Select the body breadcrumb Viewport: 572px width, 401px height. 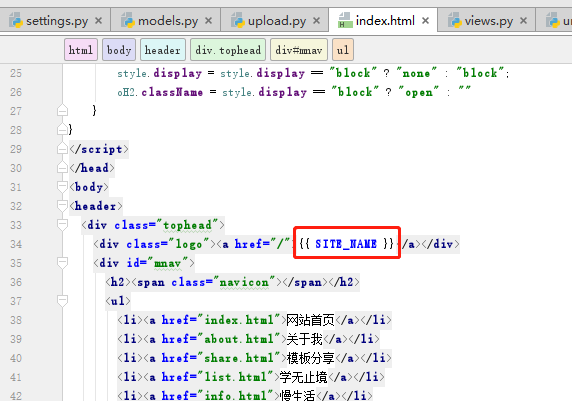click(x=119, y=50)
